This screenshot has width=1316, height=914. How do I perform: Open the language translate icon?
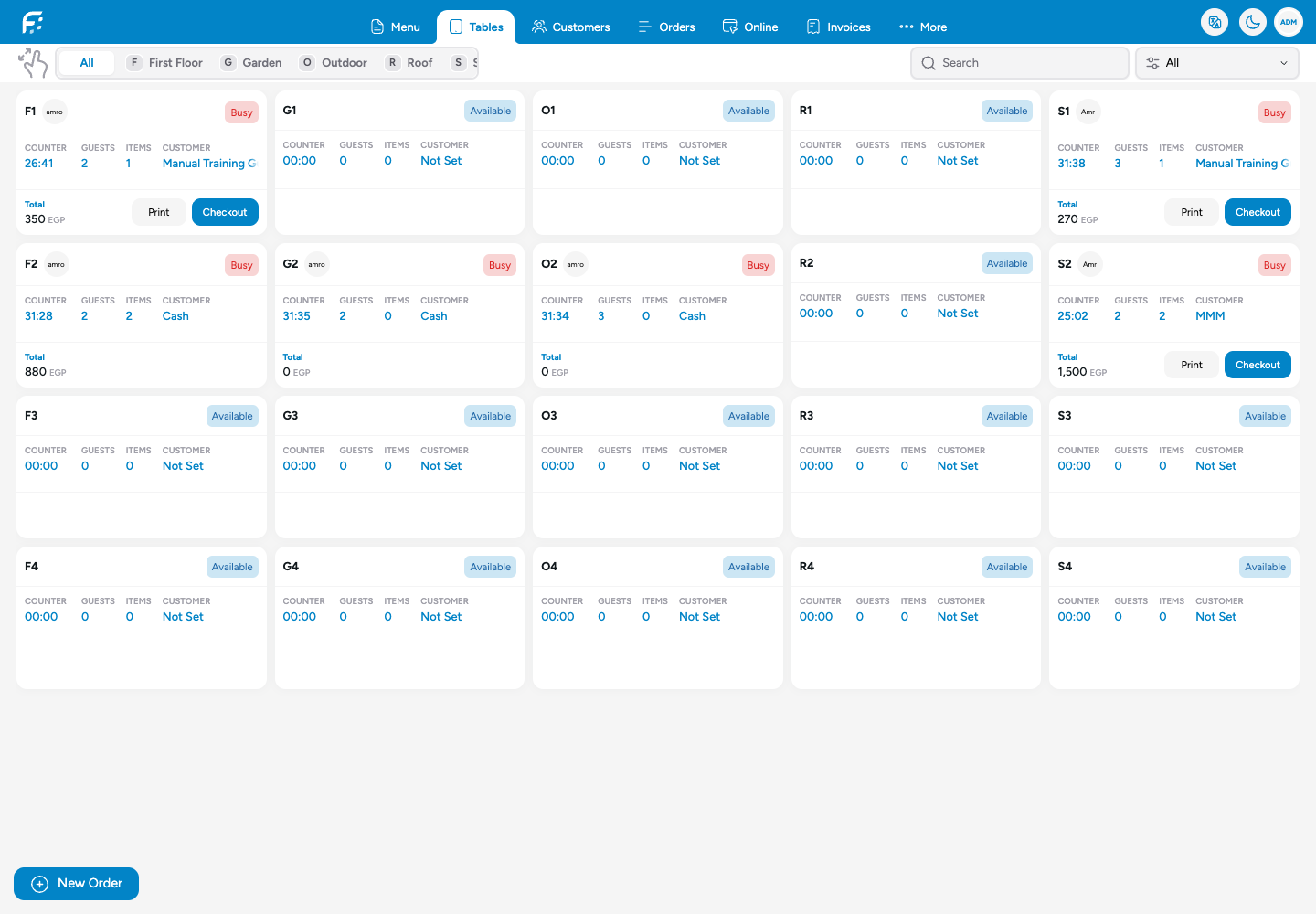(1215, 22)
